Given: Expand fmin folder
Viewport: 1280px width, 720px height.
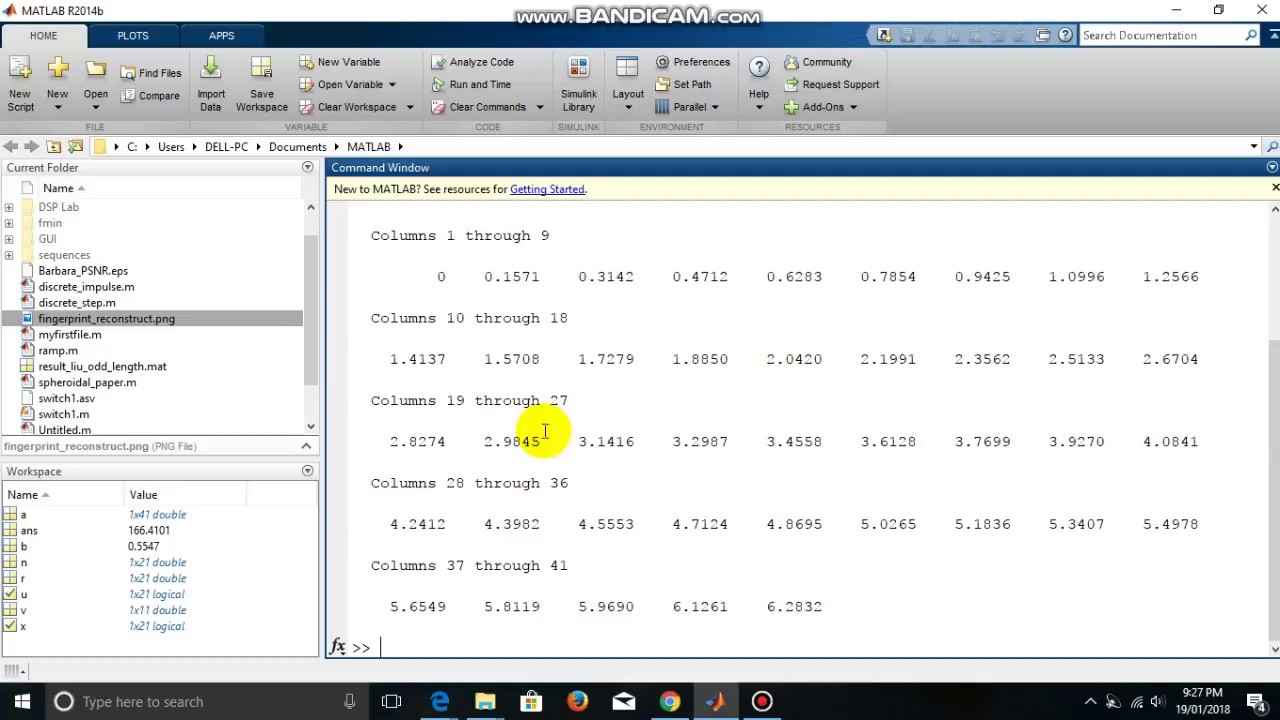Looking at the screenshot, I should coord(9,223).
